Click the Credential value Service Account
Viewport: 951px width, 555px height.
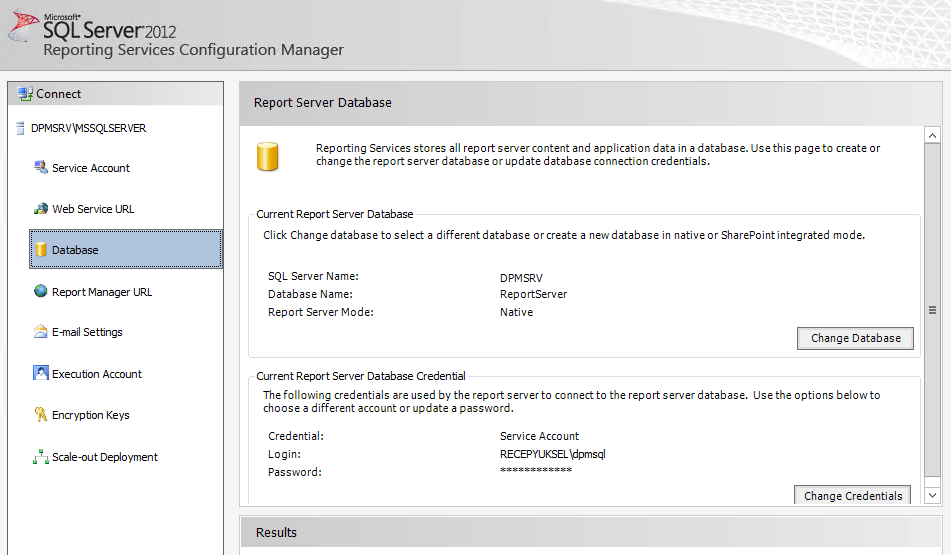[x=539, y=436]
